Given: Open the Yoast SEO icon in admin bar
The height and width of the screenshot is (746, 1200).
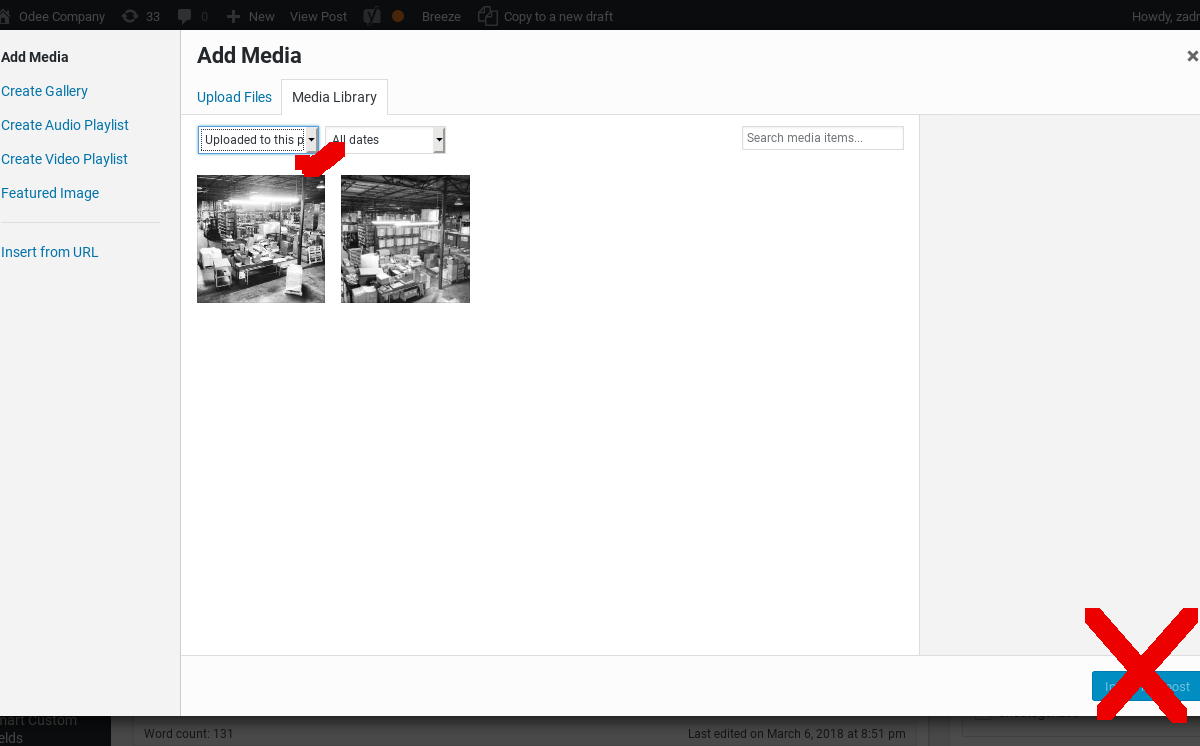Looking at the screenshot, I should point(371,16).
